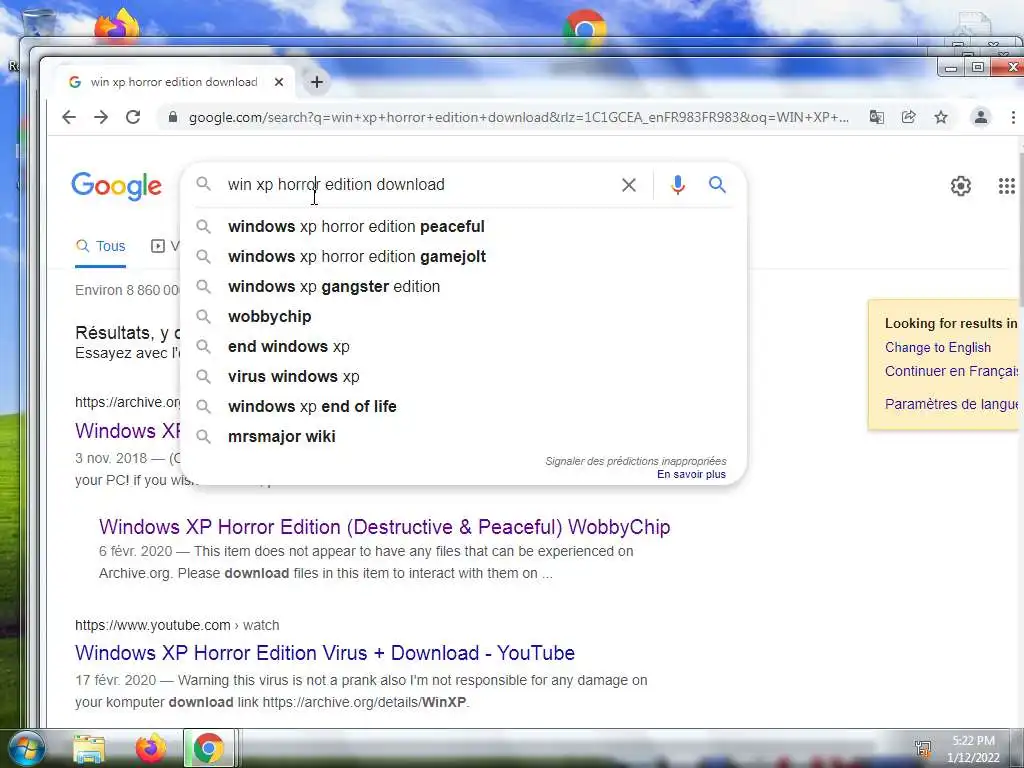Viewport: 1024px width, 768px height.
Task: Click the blue magnifier search button
Action: (x=717, y=185)
